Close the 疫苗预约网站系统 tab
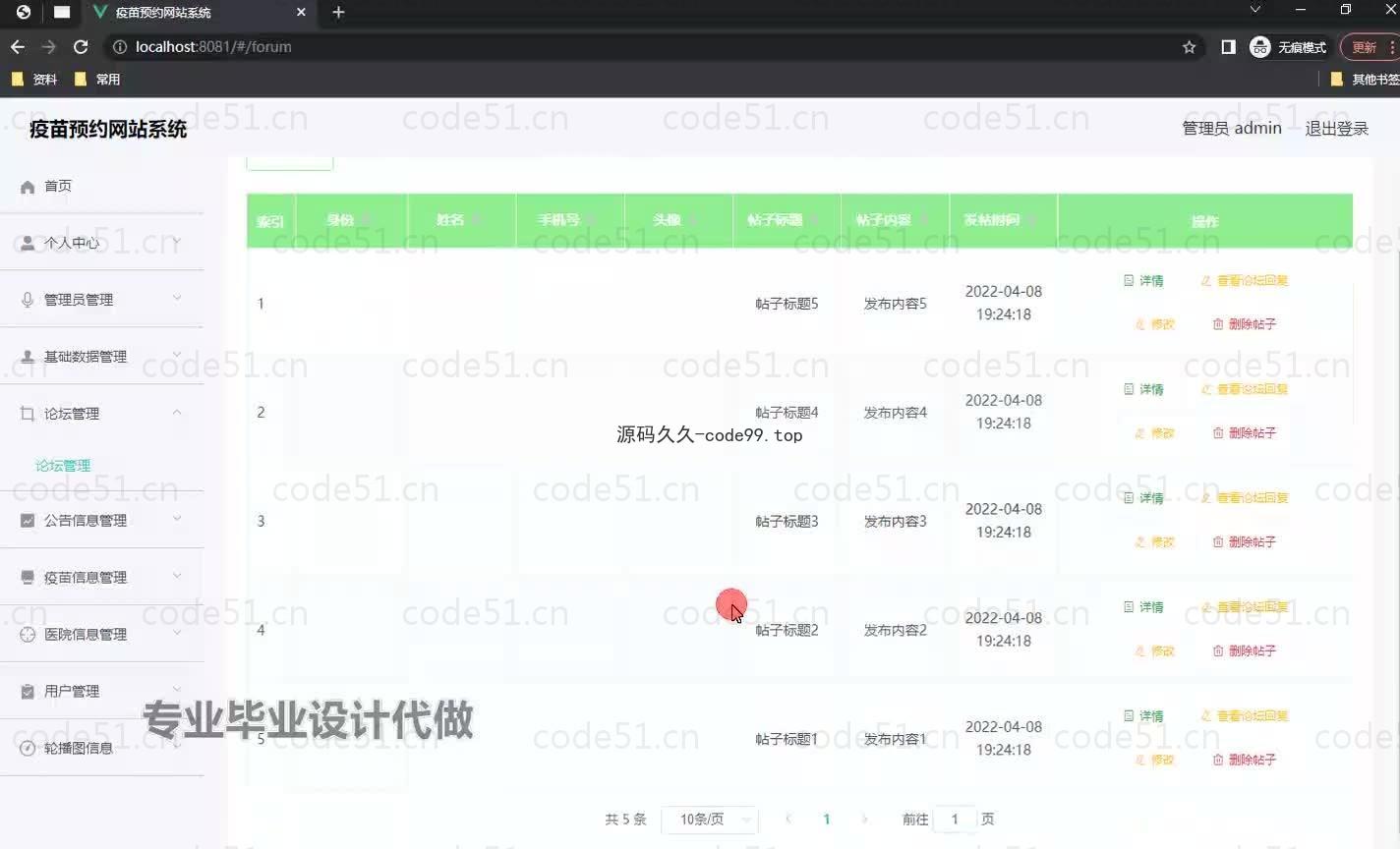 (301, 13)
